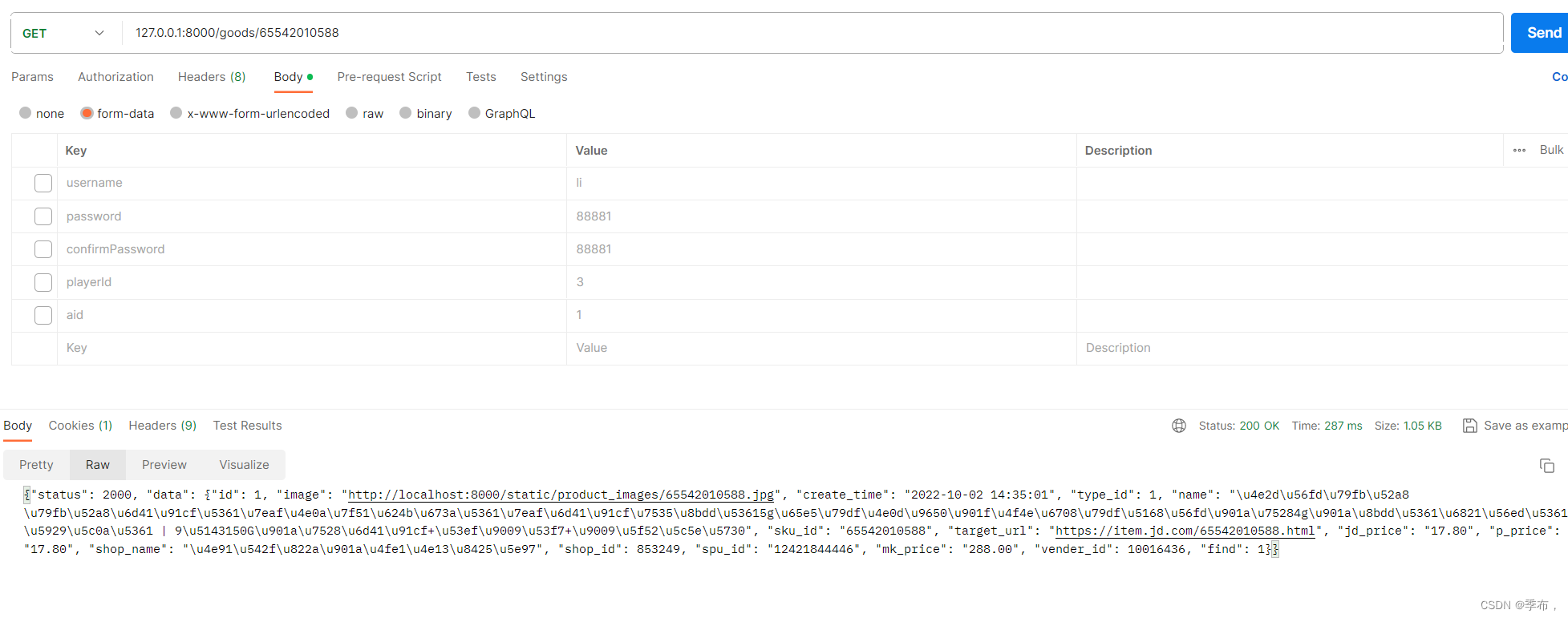
Task: Enable the username row checkbox
Action: [x=43, y=183]
